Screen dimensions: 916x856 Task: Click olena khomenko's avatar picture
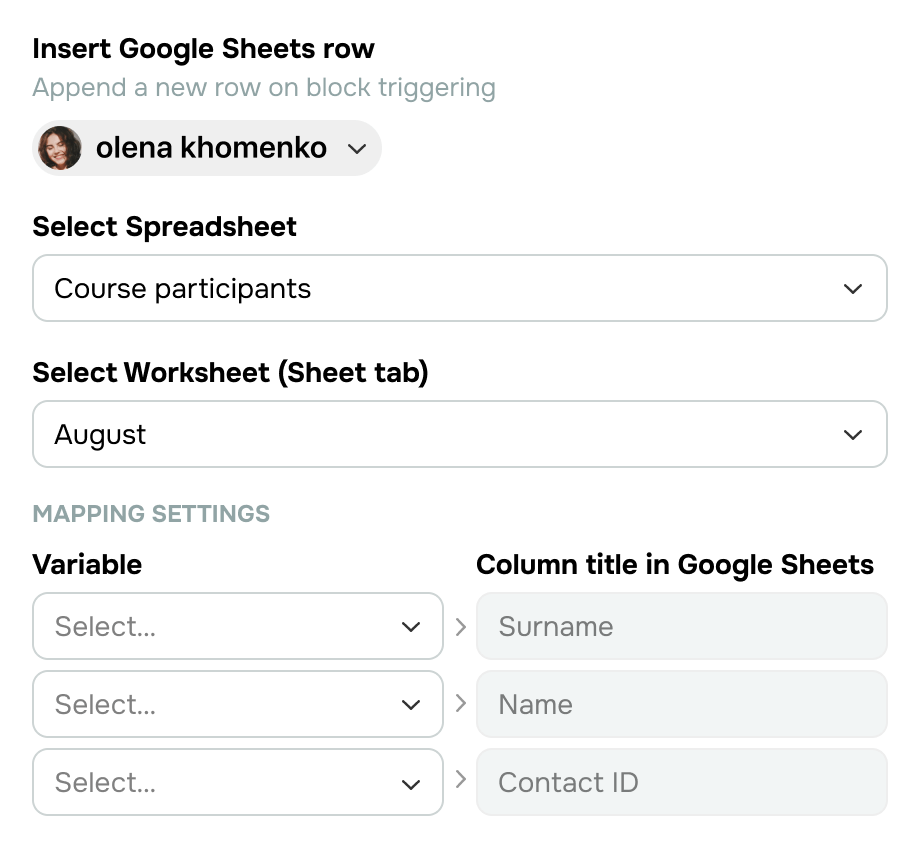(60, 148)
